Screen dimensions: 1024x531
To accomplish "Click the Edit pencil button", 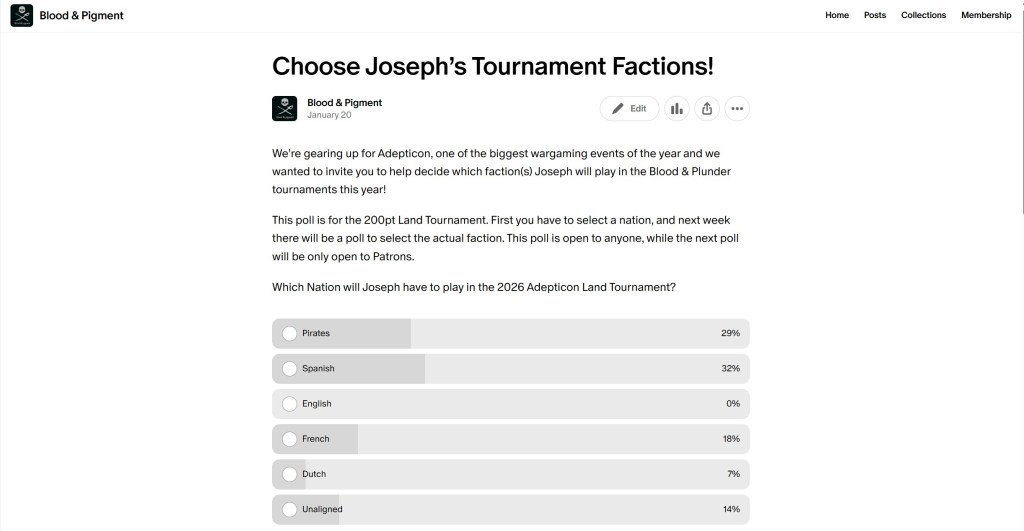I will click(x=629, y=109).
